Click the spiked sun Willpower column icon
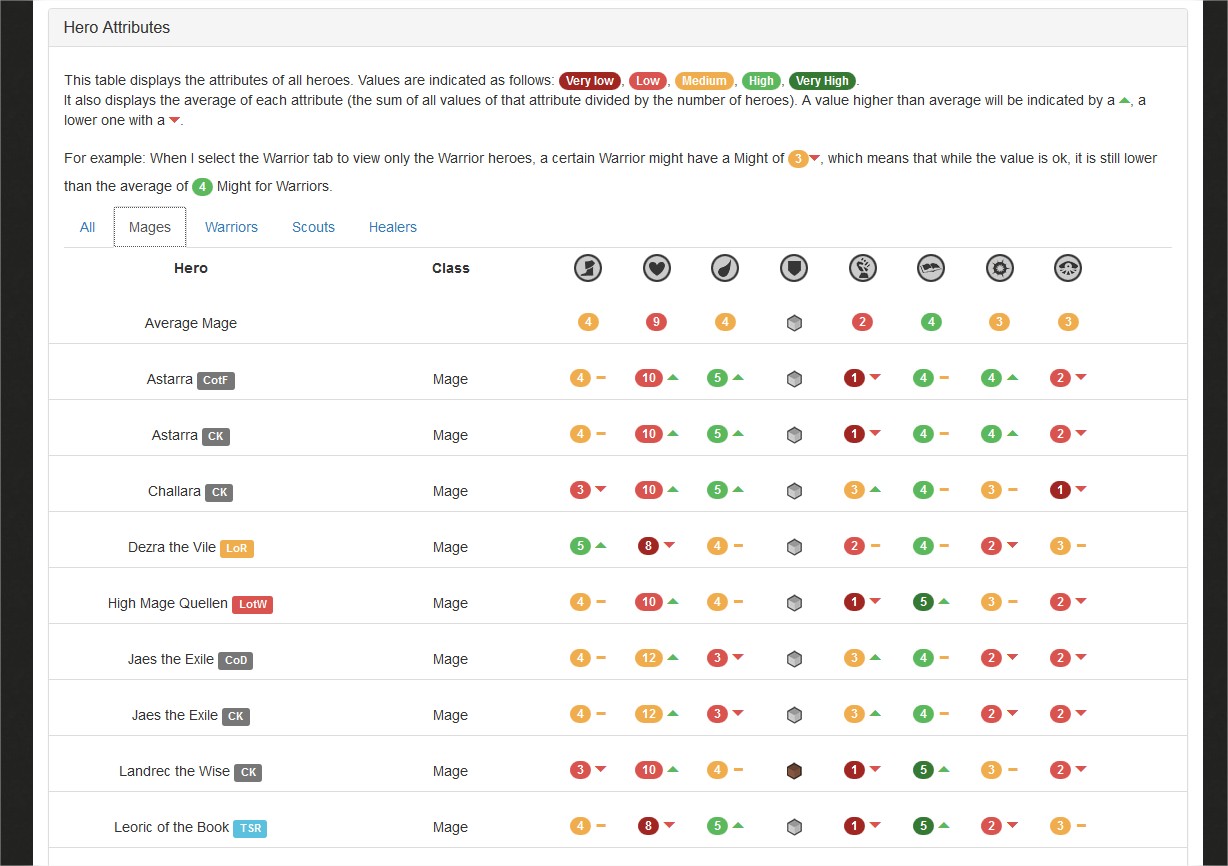Viewport: 1228px width, 866px height. tap(999, 268)
